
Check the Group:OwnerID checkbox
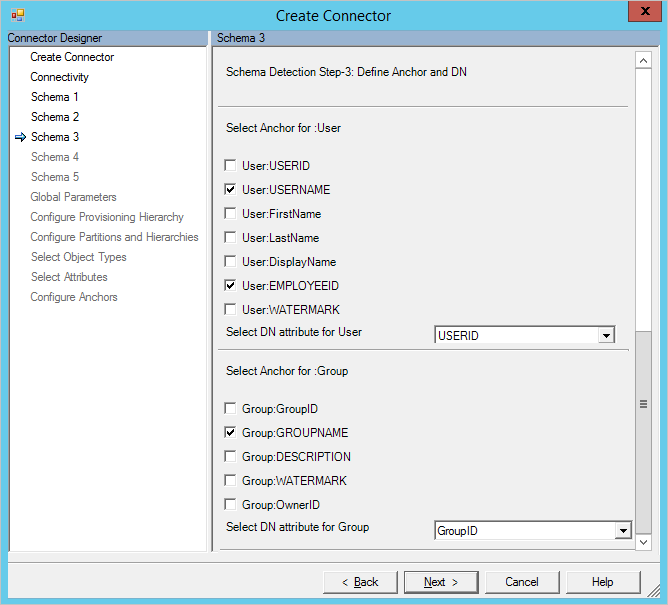[x=230, y=504]
